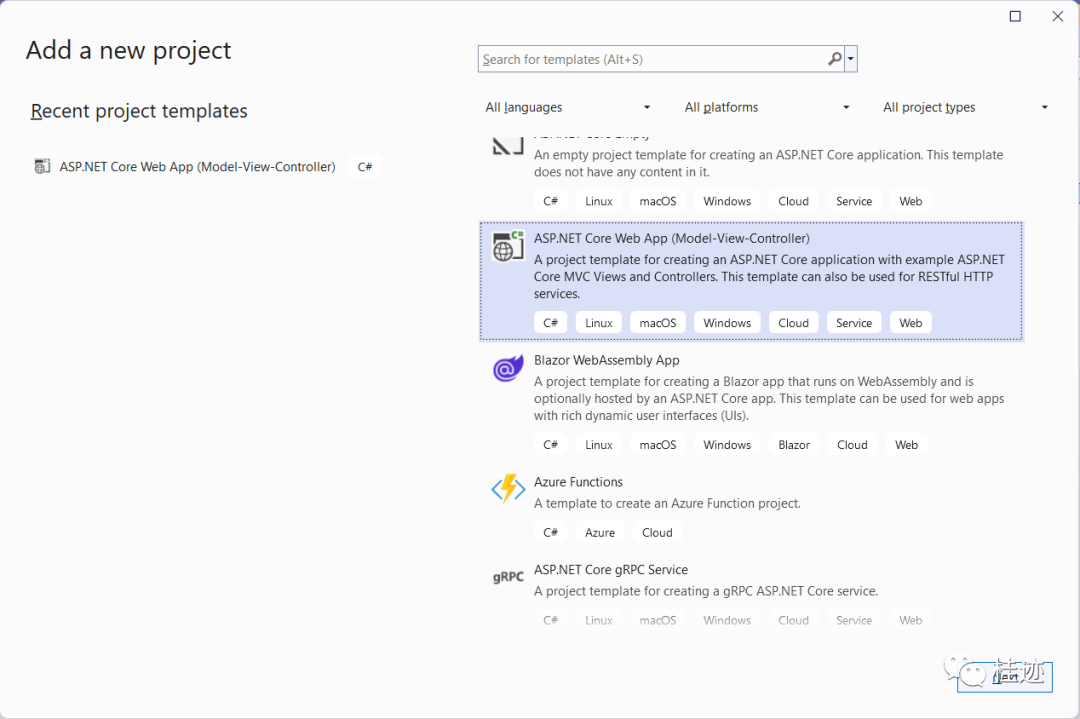Click the gRPC icon next to ASP.NET Core gRPC Service

[x=507, y=577]
